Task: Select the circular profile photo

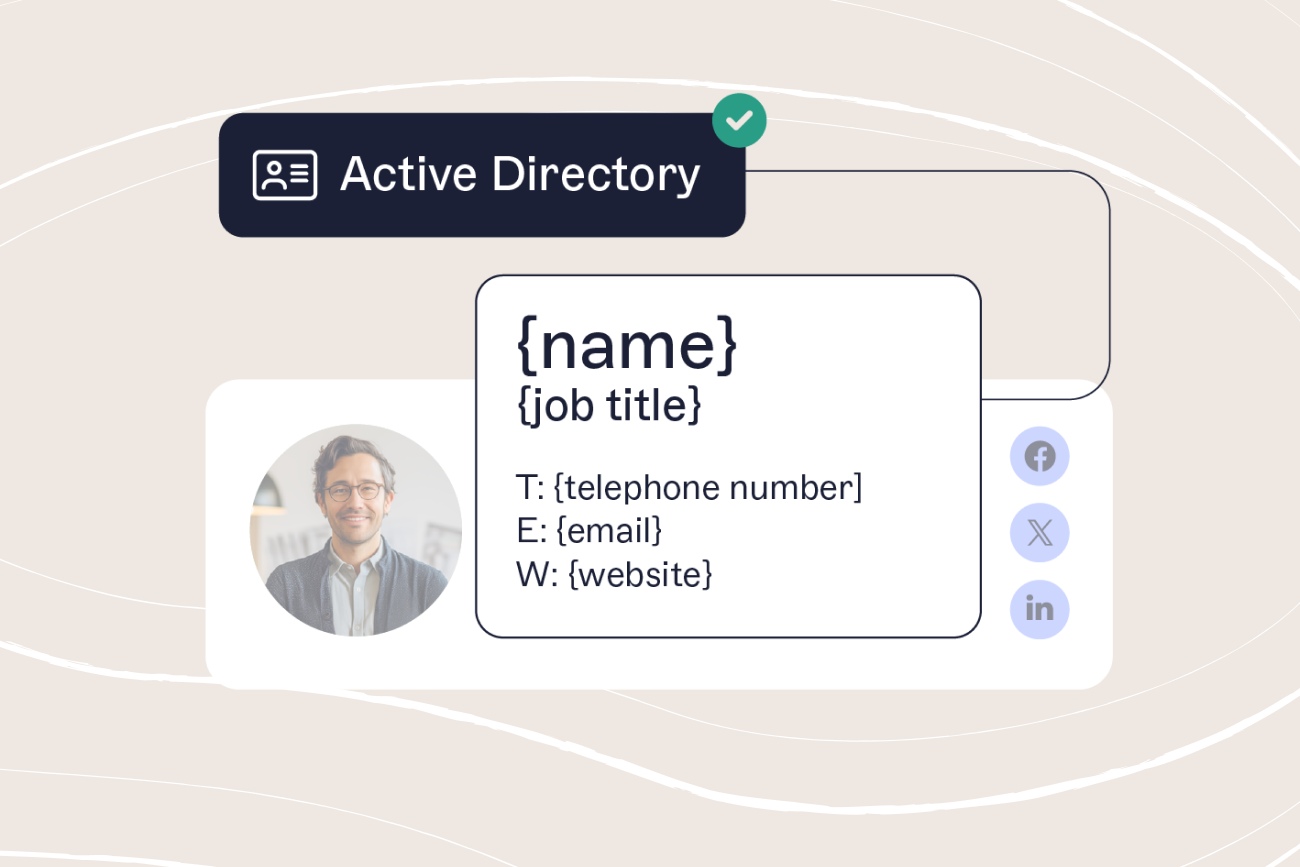Action: click(355, 530)
